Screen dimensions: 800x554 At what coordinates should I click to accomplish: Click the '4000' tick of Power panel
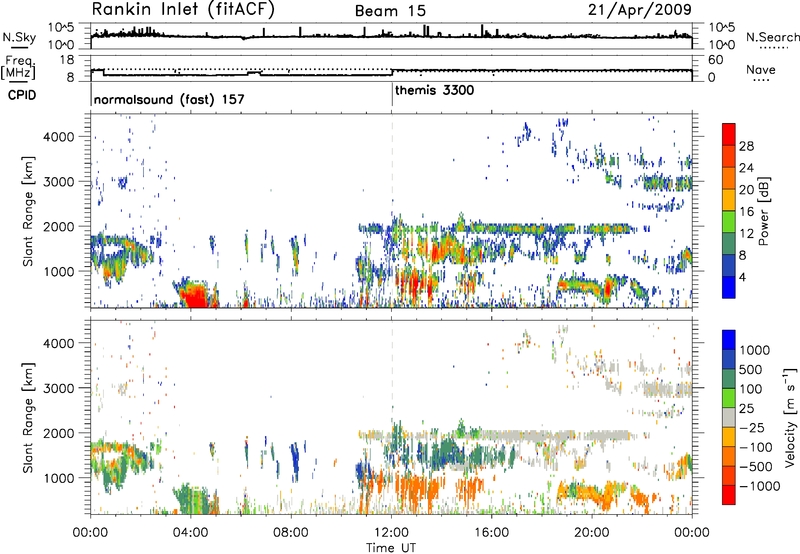[59, 137]
